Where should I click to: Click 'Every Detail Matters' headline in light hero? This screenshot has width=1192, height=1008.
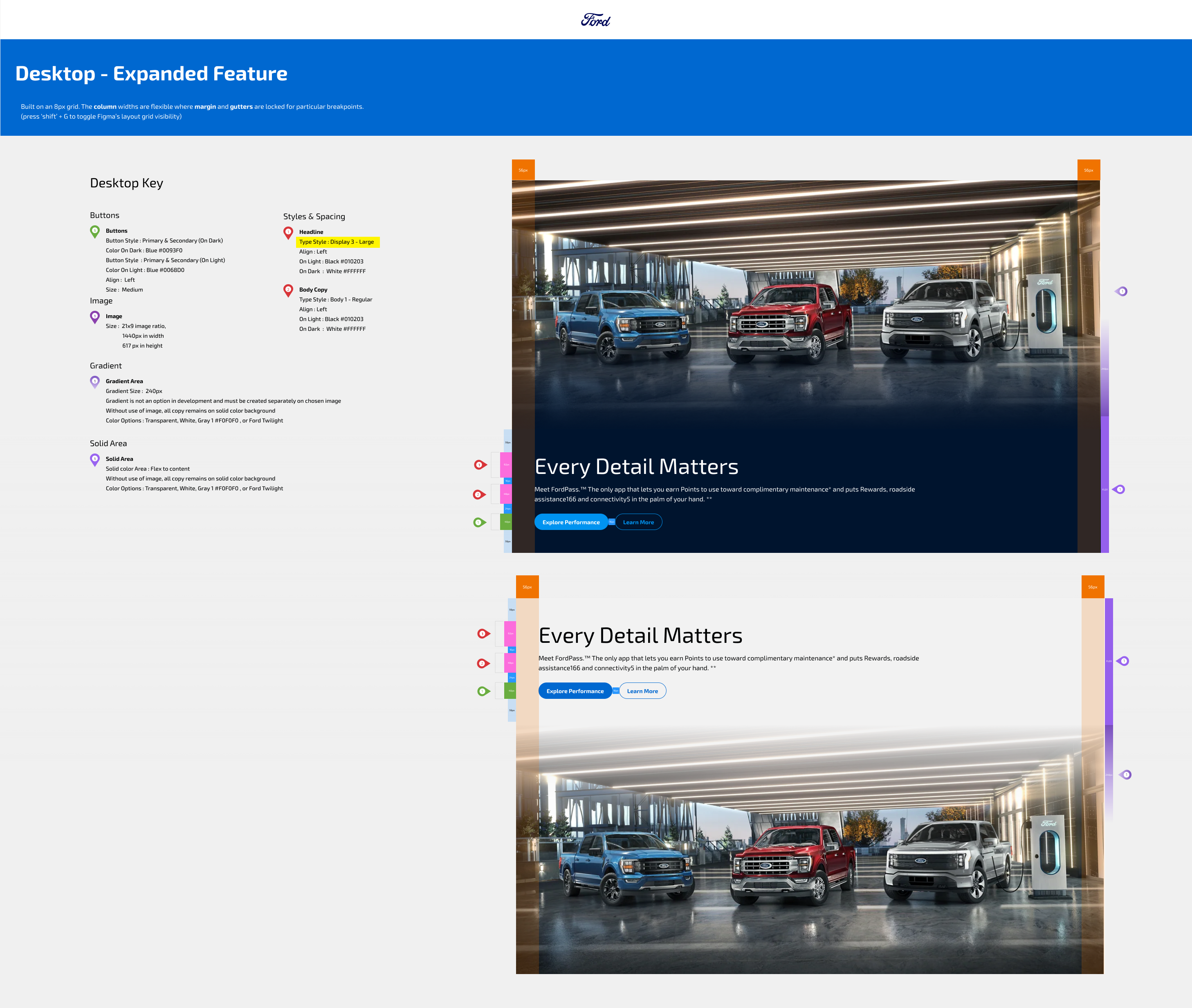pyautogui.click(x=640, y=635)
